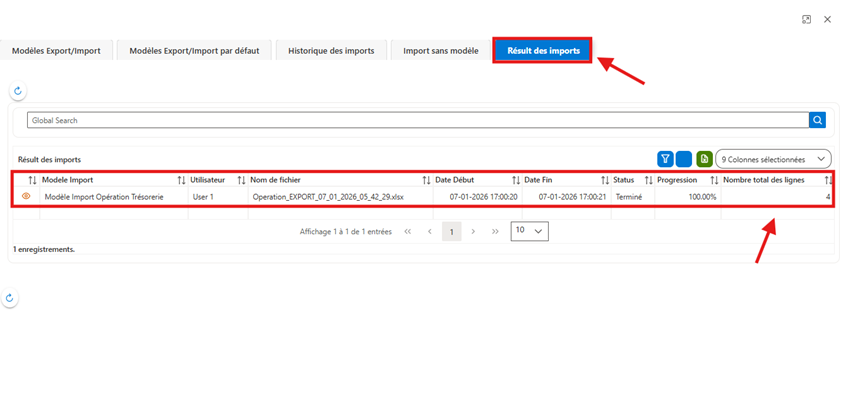
Task: Switch to the Historique des imports tab
Action: coord(331,51)
